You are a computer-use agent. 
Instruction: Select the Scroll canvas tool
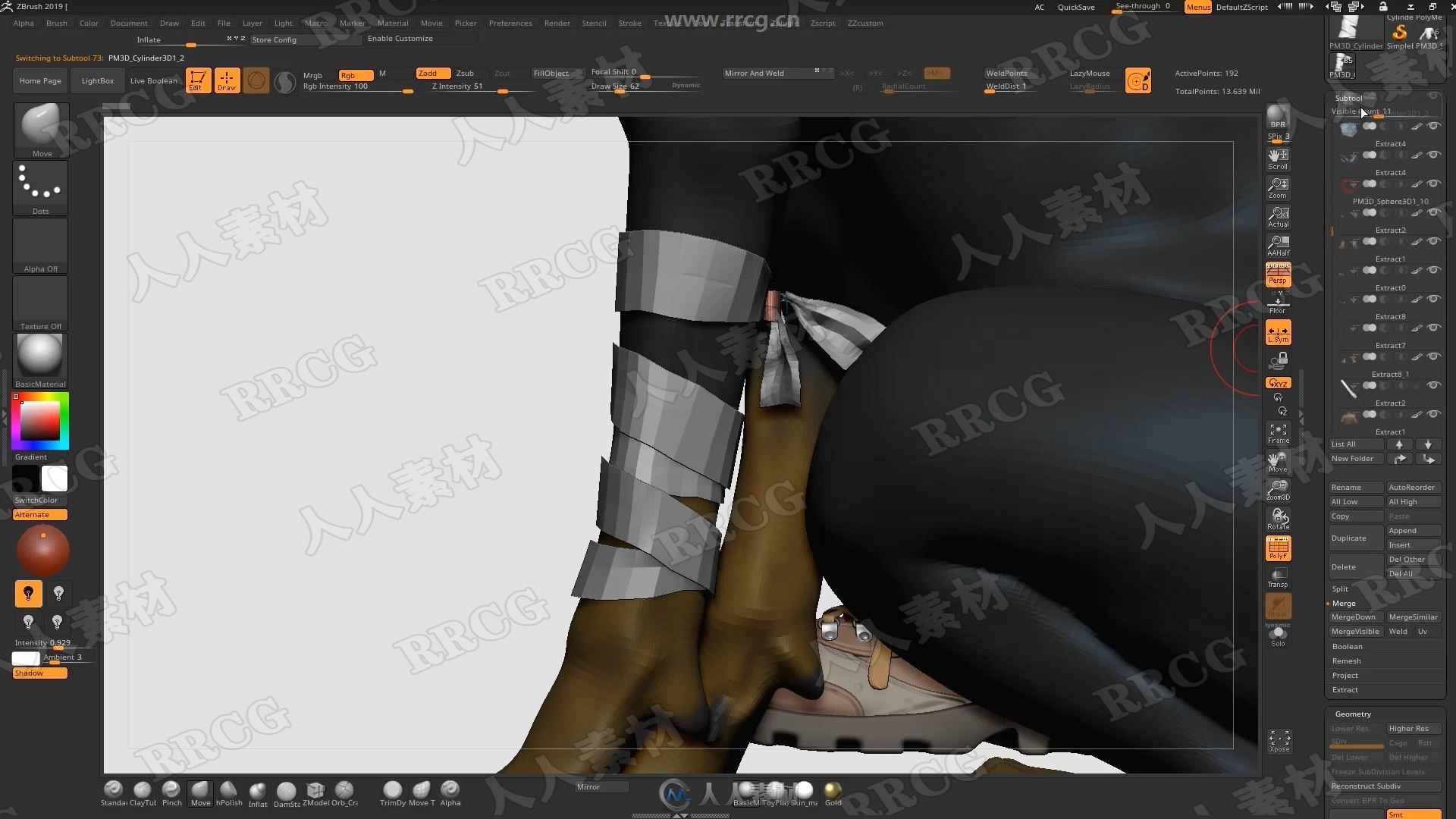coord(1278,159)
